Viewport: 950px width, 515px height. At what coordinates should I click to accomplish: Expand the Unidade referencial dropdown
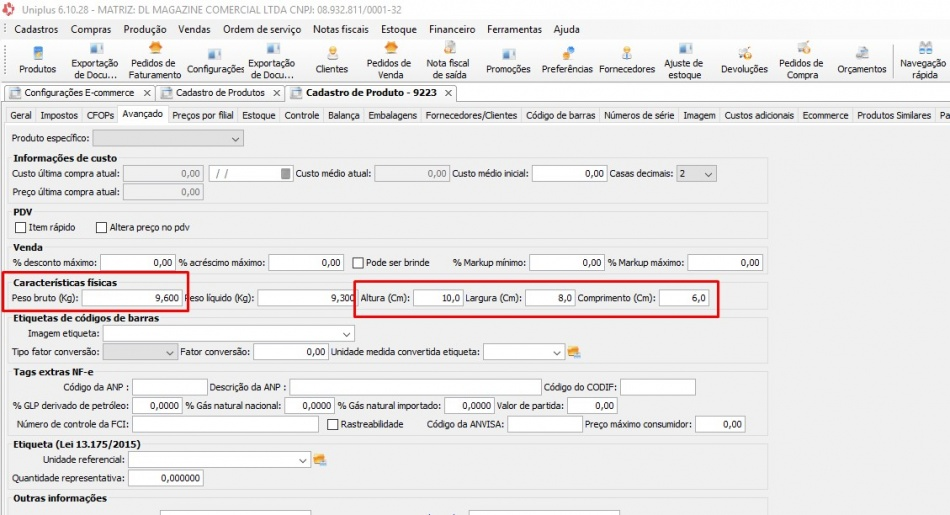coord(219,460)
